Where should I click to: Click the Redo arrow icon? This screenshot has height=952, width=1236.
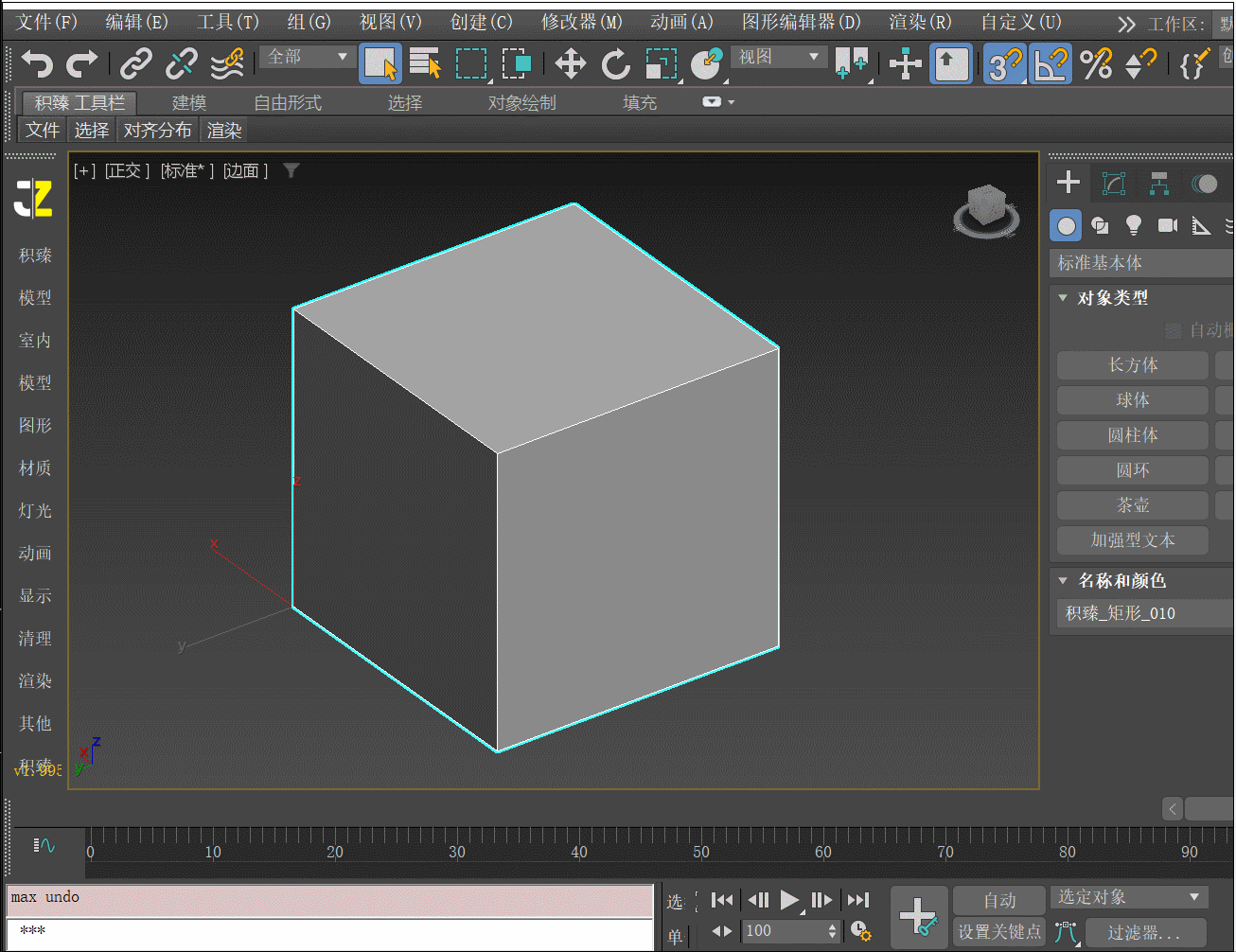pos(82,64)
